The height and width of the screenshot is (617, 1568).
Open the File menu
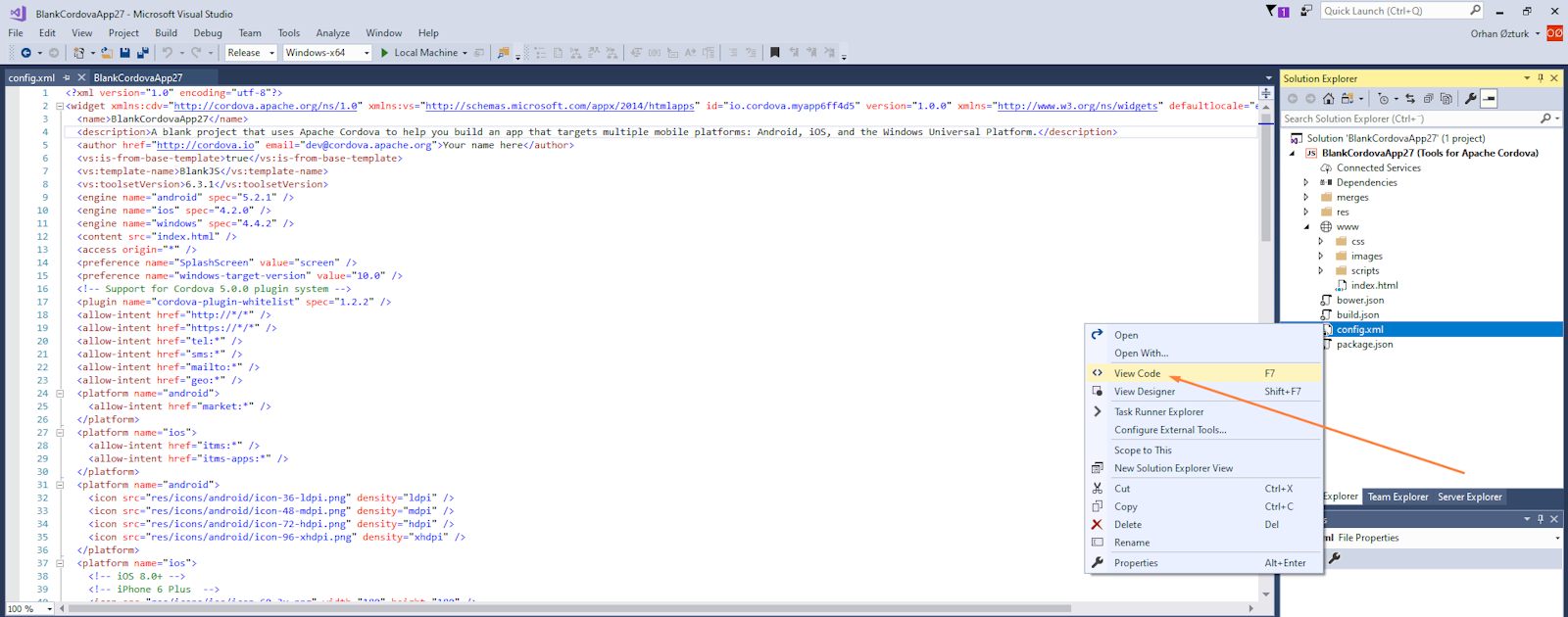pos(16,32)
